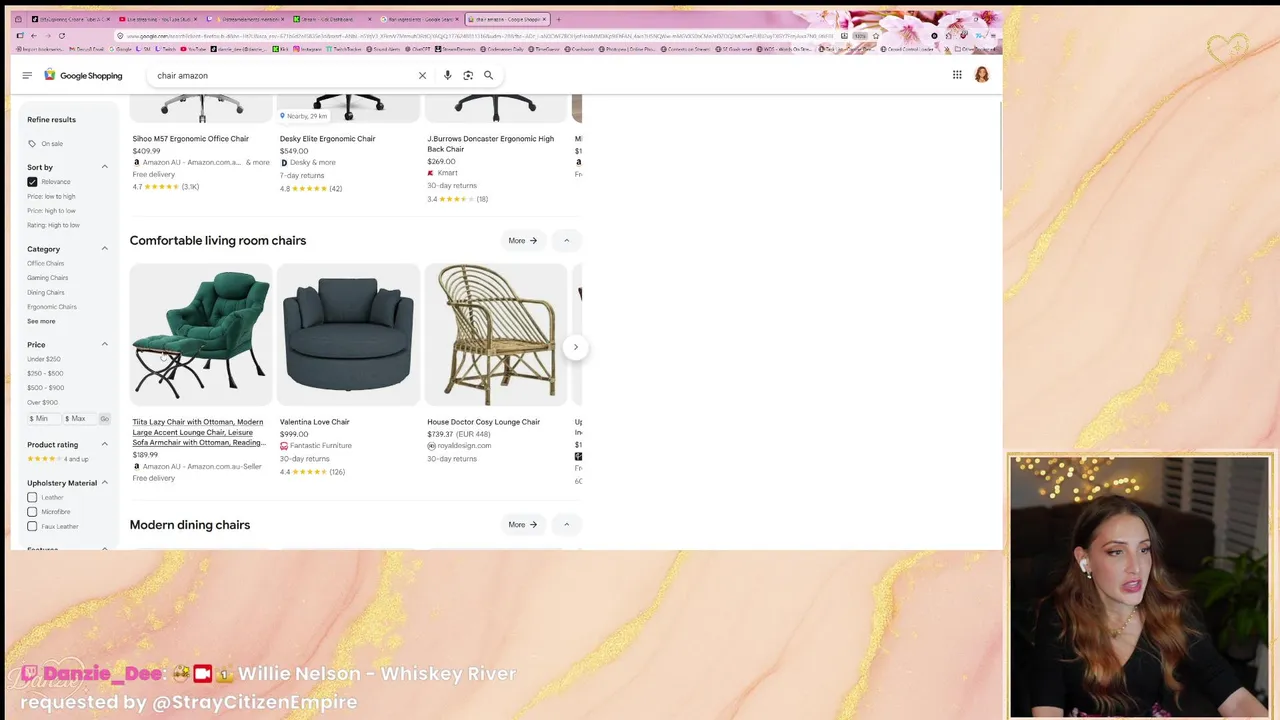The image size is (1280, 720).
Task: Sort by Rating: High to low
Action: 53,225
